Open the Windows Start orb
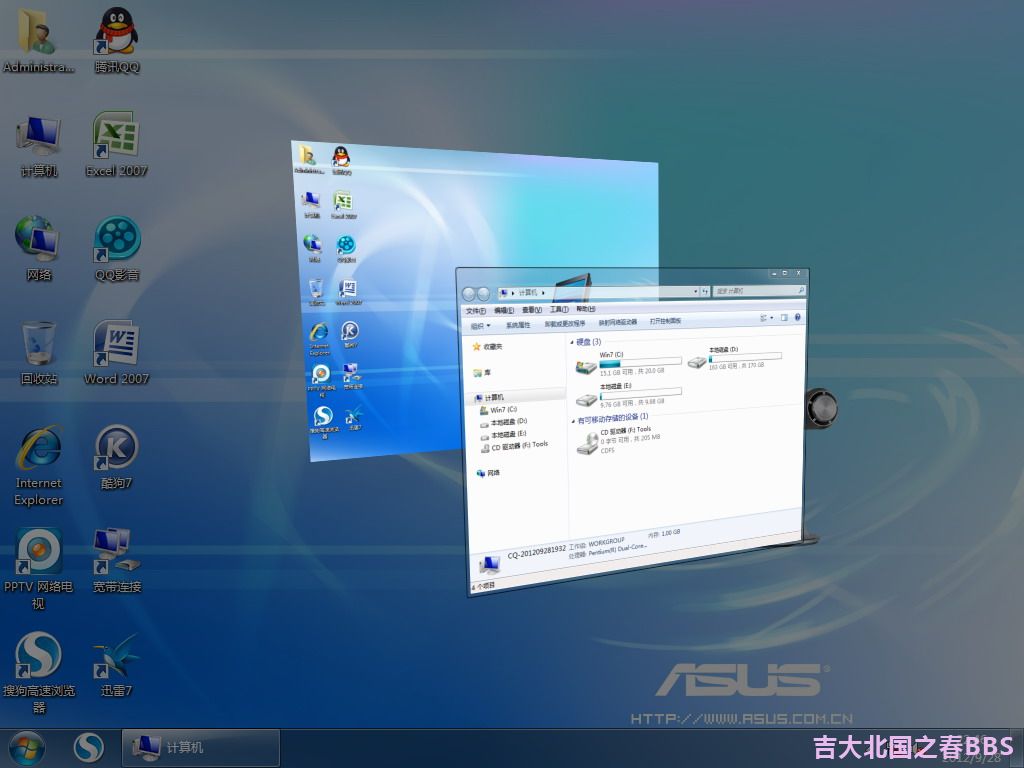This screenshot has height=768, width=1024. [27, 748]
